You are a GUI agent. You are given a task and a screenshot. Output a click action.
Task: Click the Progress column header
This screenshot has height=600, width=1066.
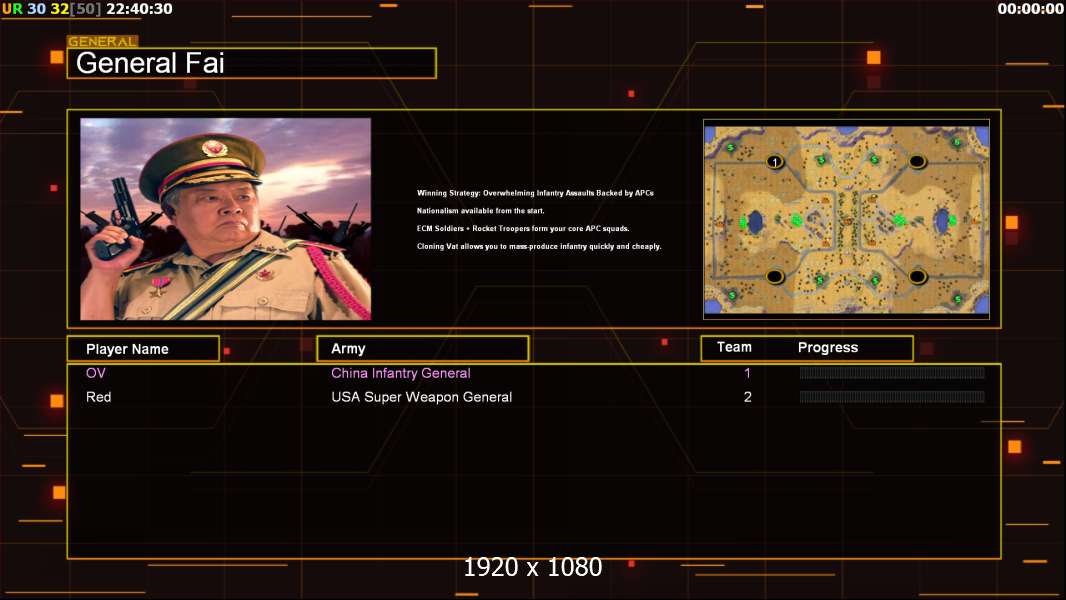click(x=828, y=348)
